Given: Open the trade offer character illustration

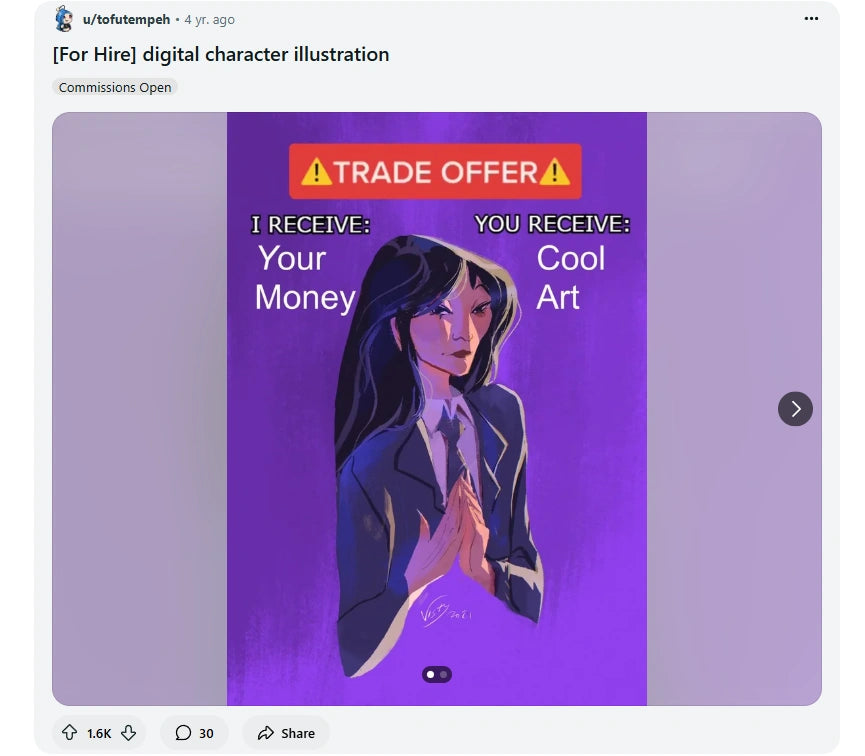Looking at the screenshot, I should pyautogui.click(x=437, y=409).
